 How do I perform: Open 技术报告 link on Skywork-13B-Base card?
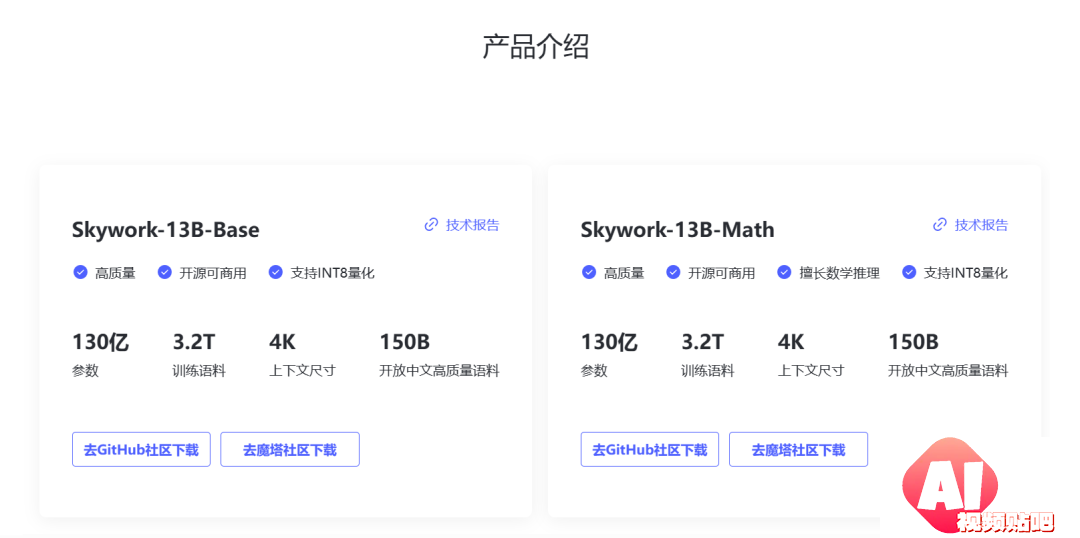pos(472,225)
